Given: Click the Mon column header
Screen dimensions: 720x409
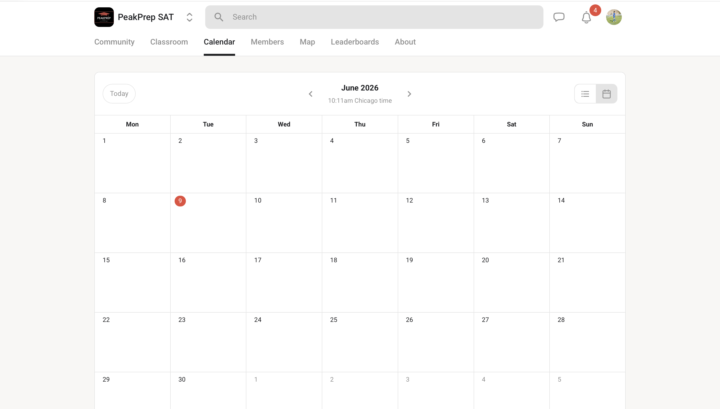Looking at the screenshot, I should pos(132,124).
